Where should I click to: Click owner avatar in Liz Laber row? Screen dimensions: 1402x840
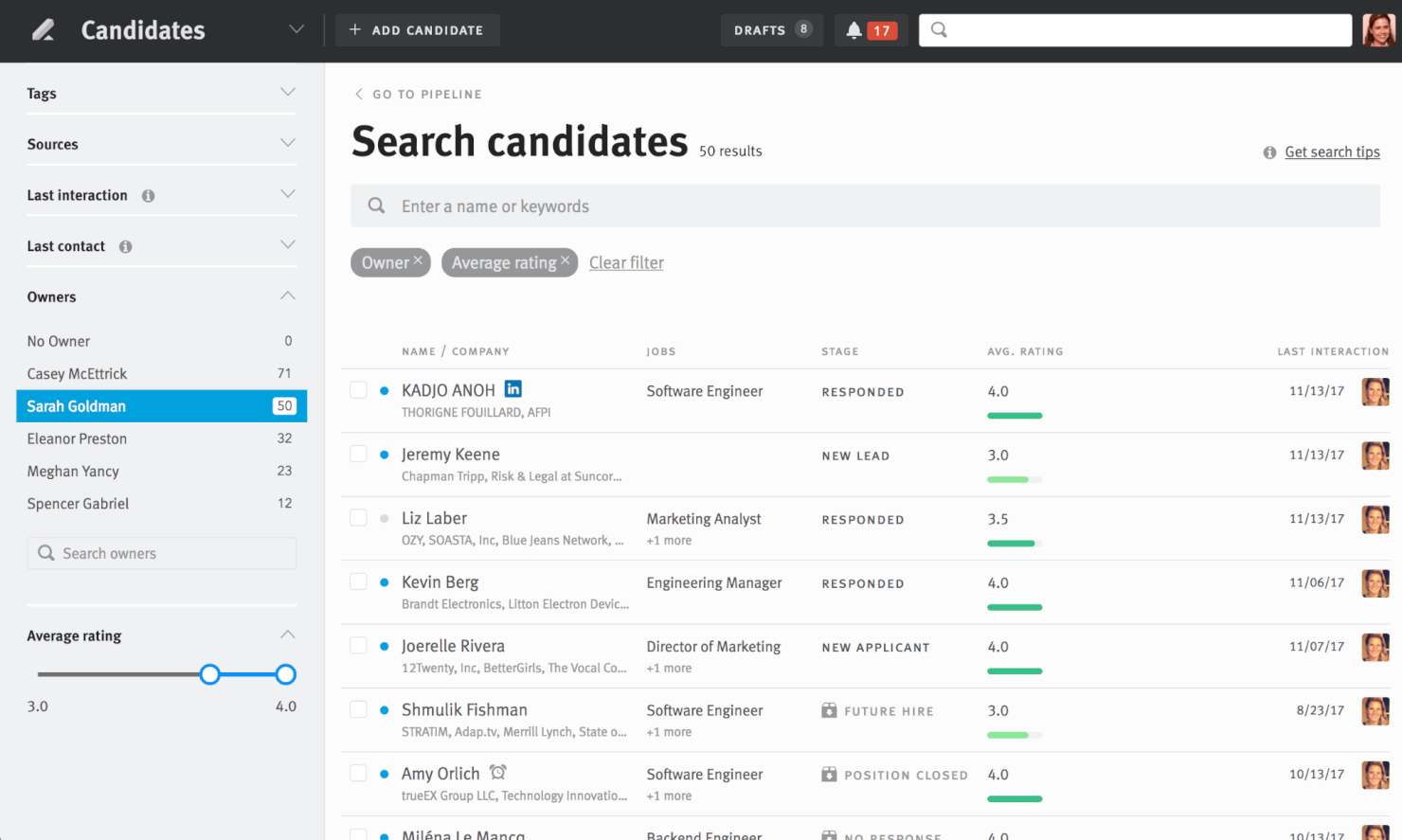(1375, 519)
